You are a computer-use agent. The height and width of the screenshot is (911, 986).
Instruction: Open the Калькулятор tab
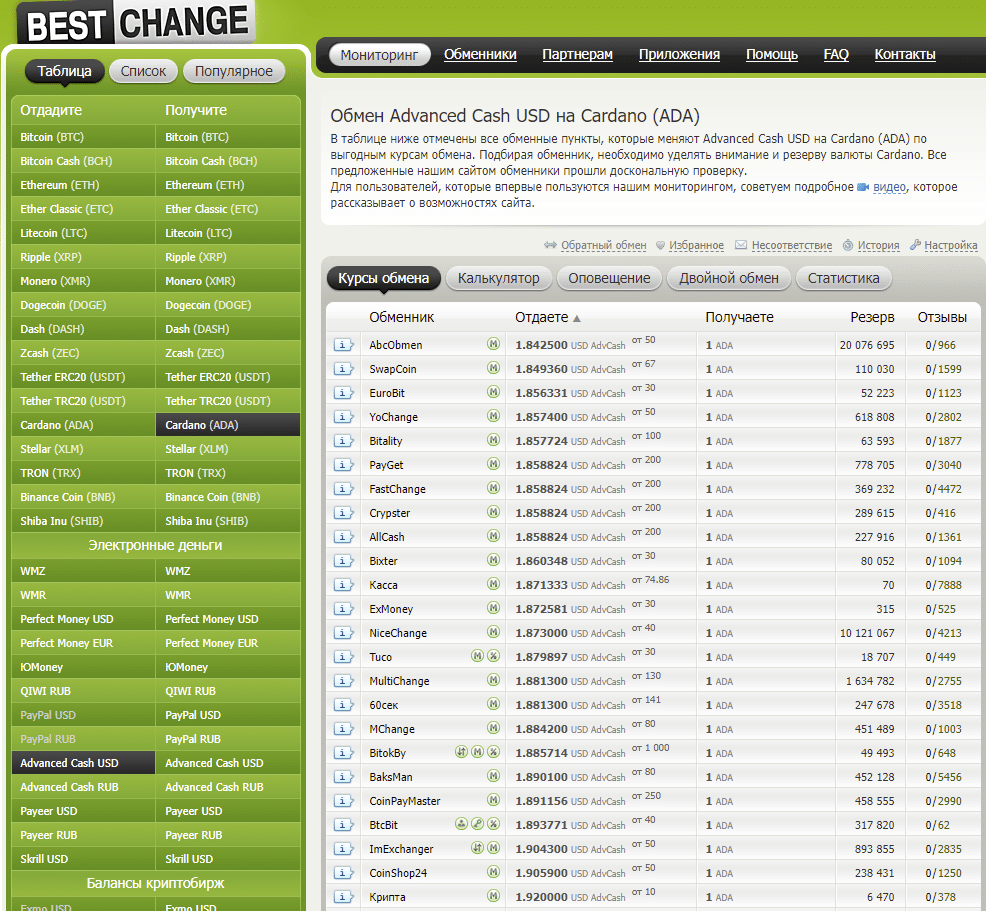[x=498, y=278]
